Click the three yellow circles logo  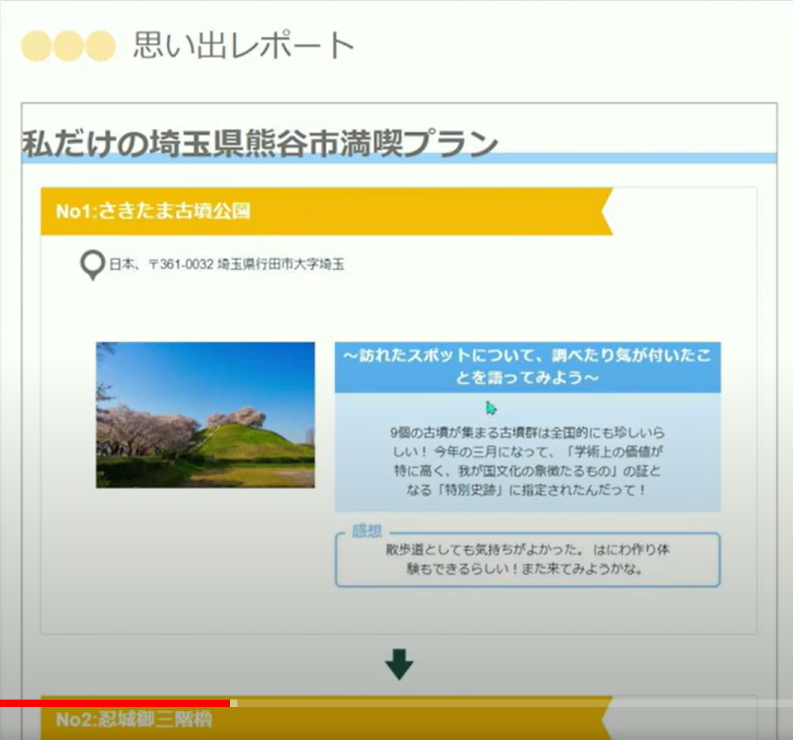click(x=68, y=46)
